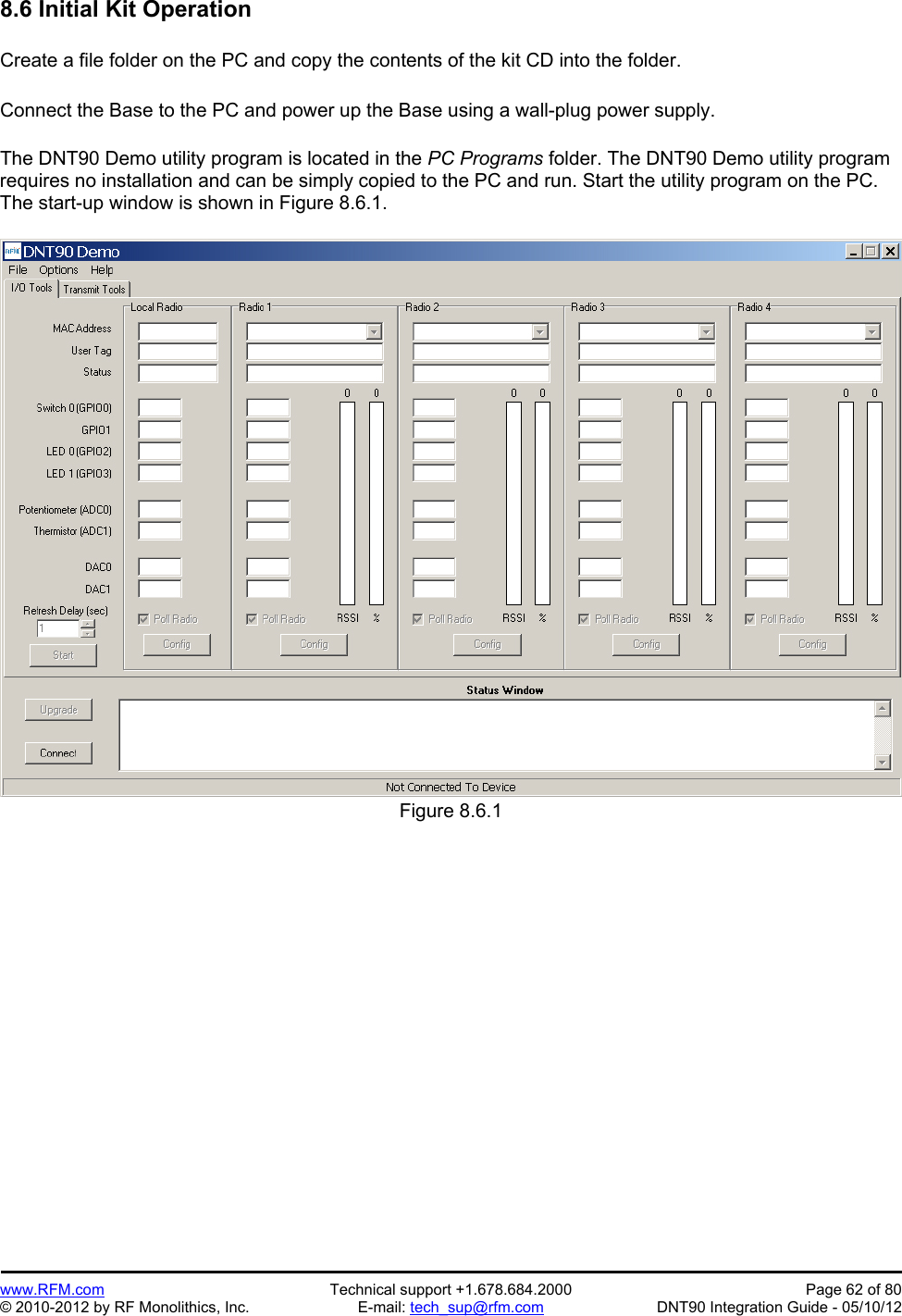The width and height of the screenshot is (902, 1316).
Task: Expand the Radio 2 MAC address dropdown
Action: pyautogui.click(x=540, y=331)
